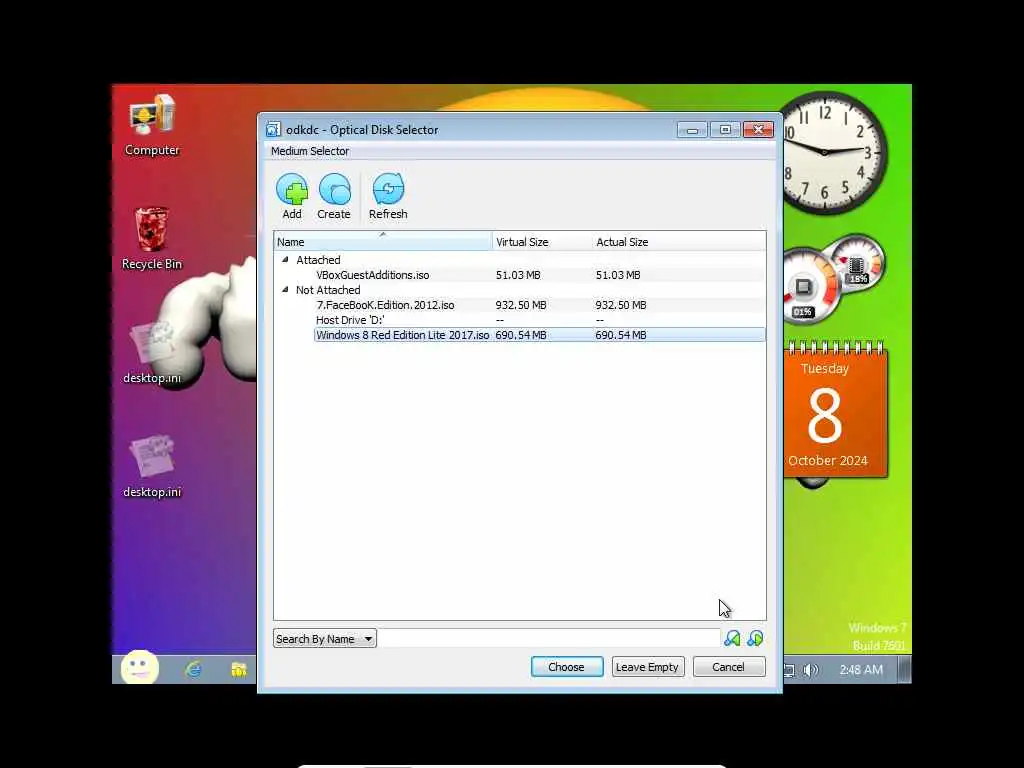
Task: Select the Recycle Bin desktop icon
Action: [152, 238]
